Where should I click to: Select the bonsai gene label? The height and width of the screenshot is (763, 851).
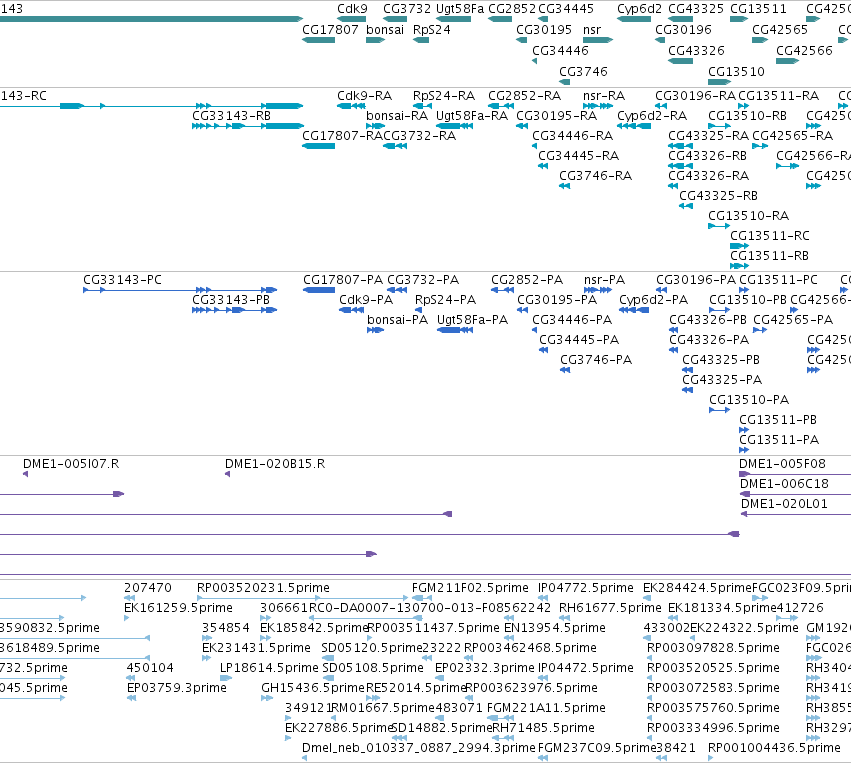[x=385, y=30]
